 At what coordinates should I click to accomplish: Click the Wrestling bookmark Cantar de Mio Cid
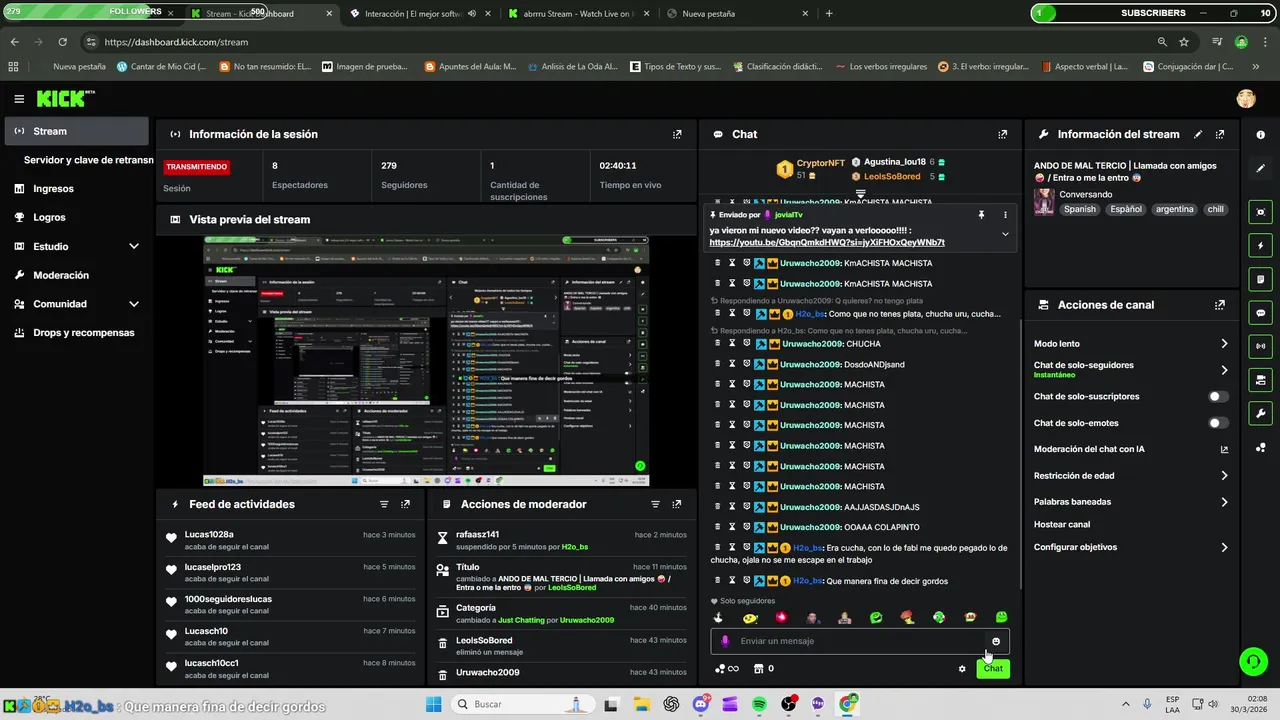(x=161, y=67)
